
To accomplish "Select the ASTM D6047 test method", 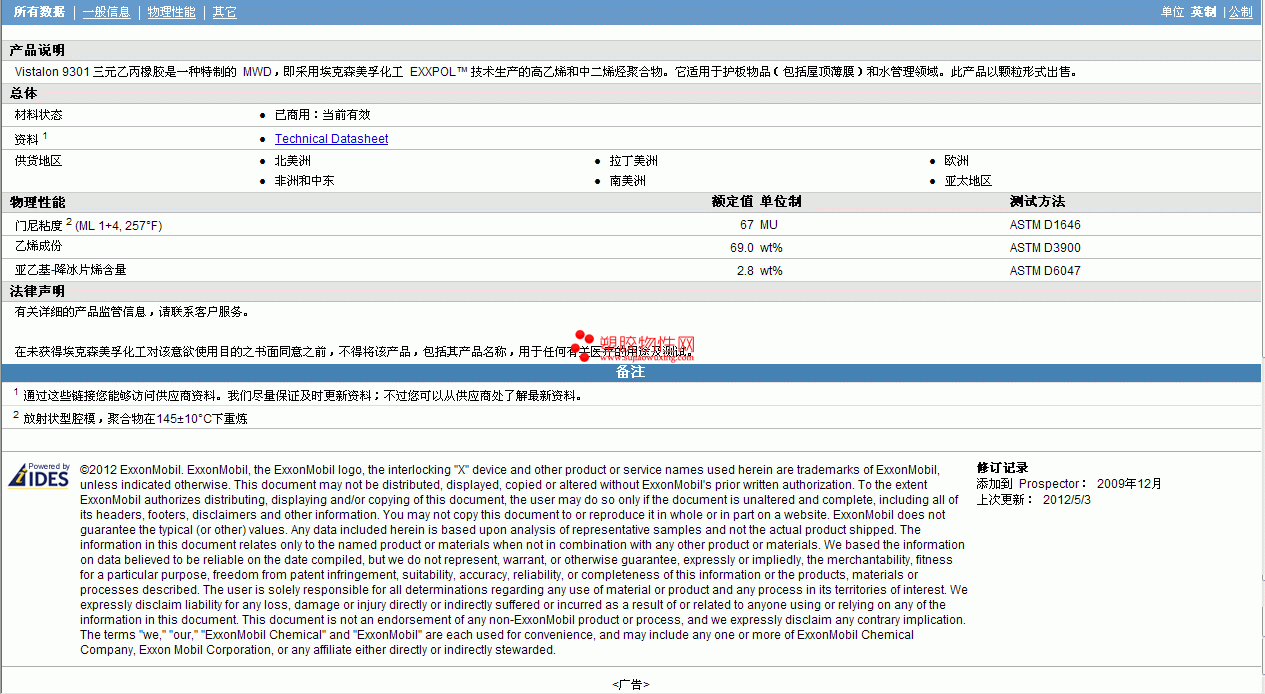I will pos(1045,271).
